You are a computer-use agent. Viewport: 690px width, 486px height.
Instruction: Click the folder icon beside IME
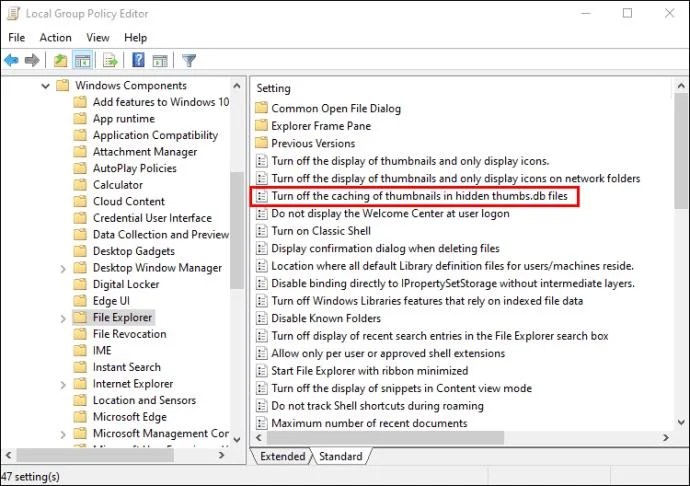(80, 350)
